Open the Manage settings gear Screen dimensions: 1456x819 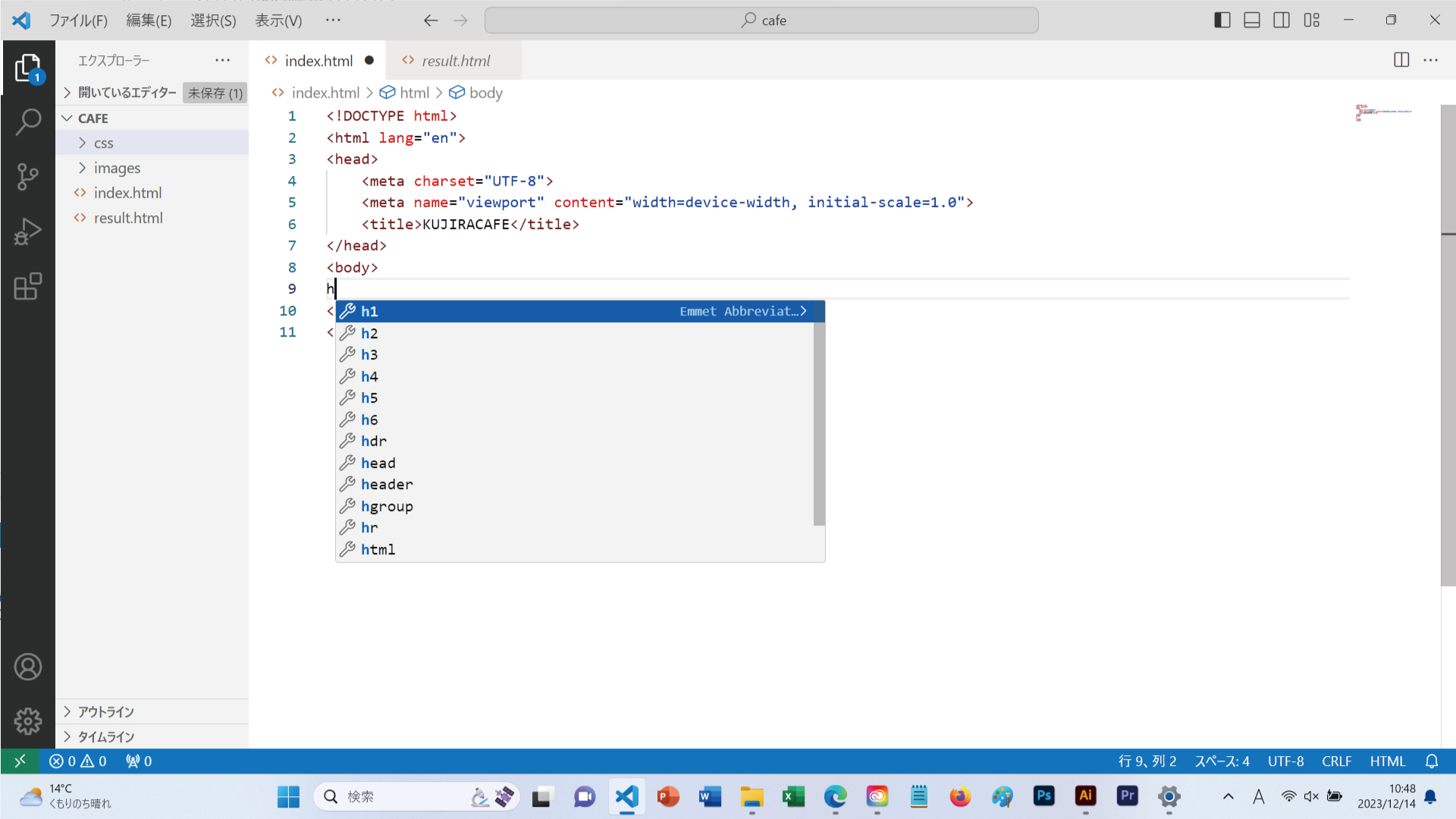coord(28,721)
